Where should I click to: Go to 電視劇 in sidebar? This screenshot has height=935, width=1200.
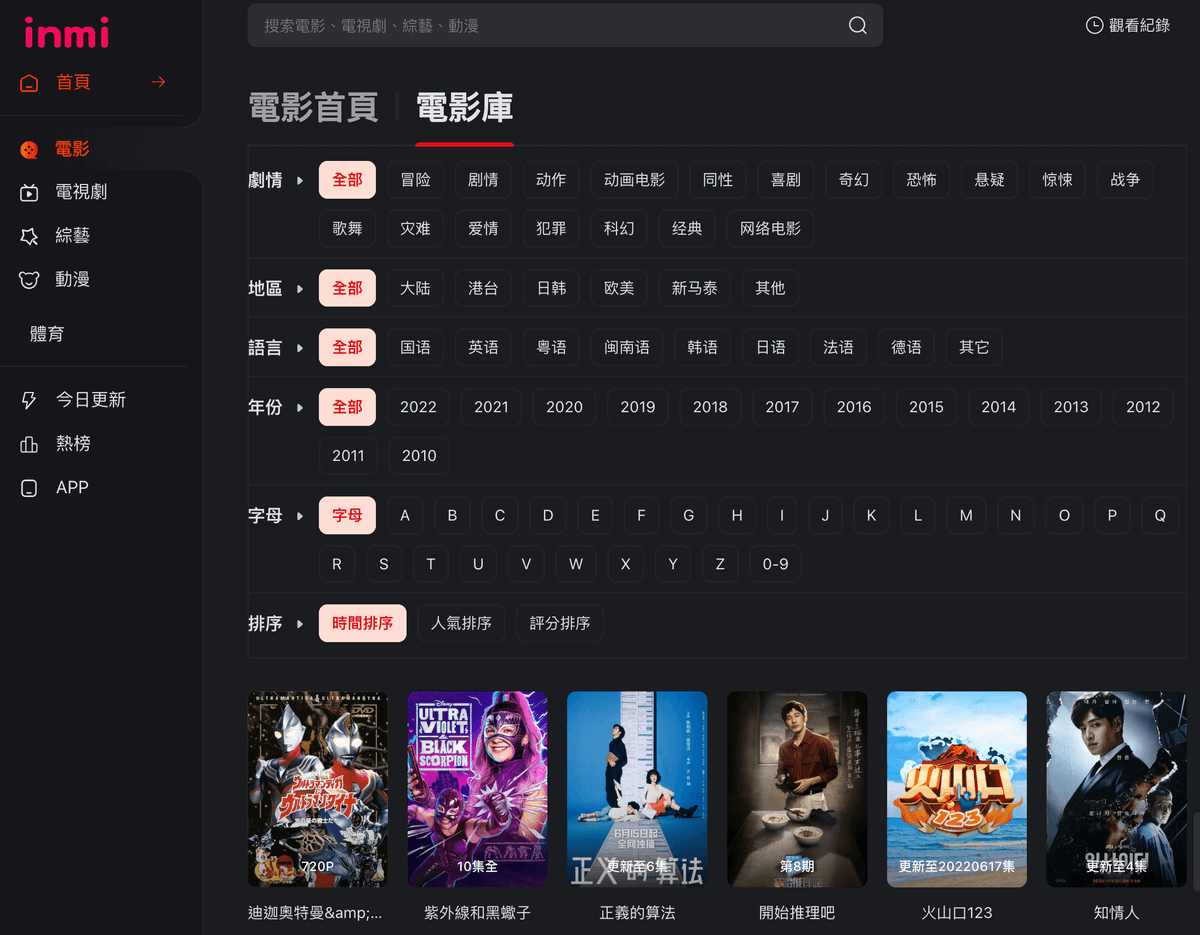tap(81, 192)
